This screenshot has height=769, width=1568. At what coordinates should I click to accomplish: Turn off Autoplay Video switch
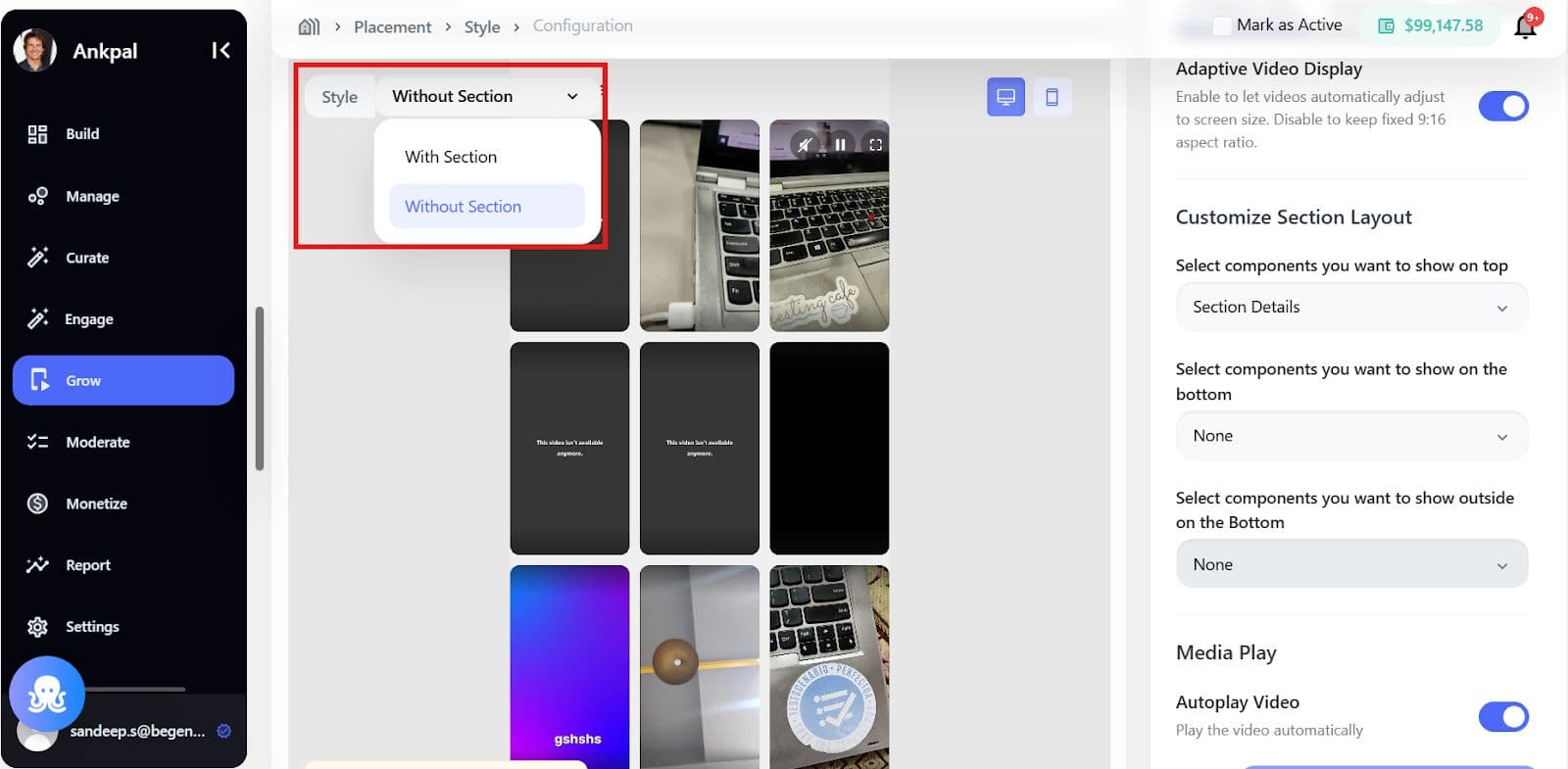(x=1502, y=717)
